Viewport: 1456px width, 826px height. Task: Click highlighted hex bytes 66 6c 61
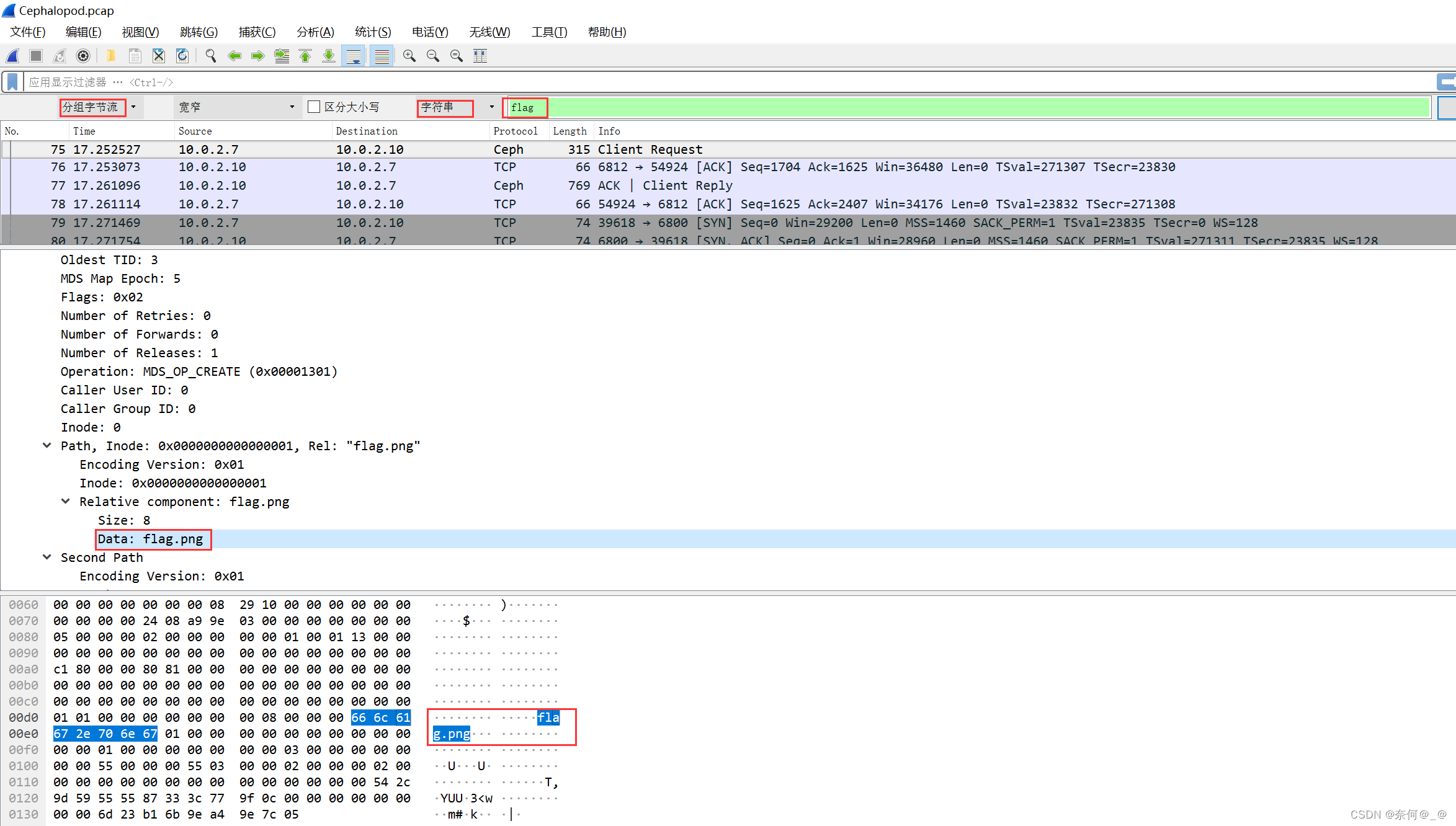click(x=381, y=717)
